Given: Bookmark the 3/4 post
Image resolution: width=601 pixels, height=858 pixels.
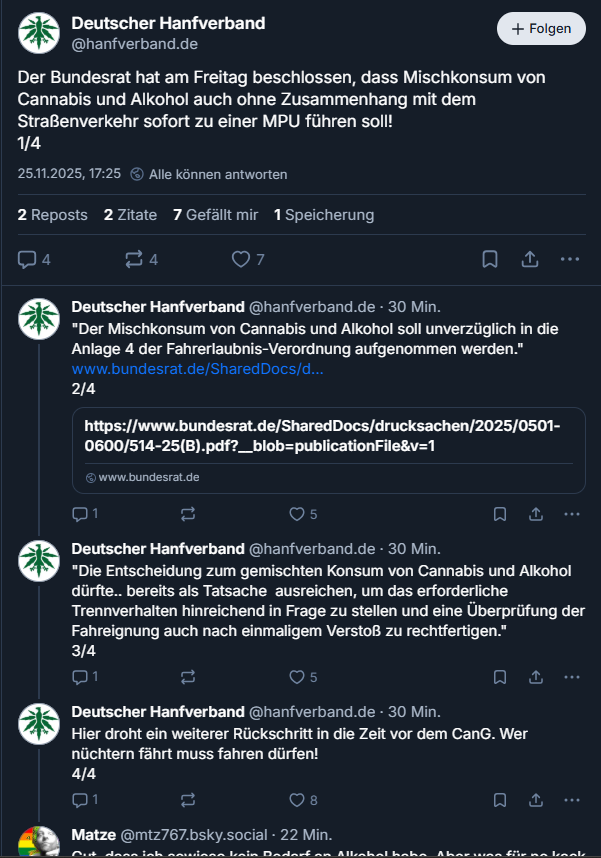Looking at the screenshot, I should coord(500,677).
